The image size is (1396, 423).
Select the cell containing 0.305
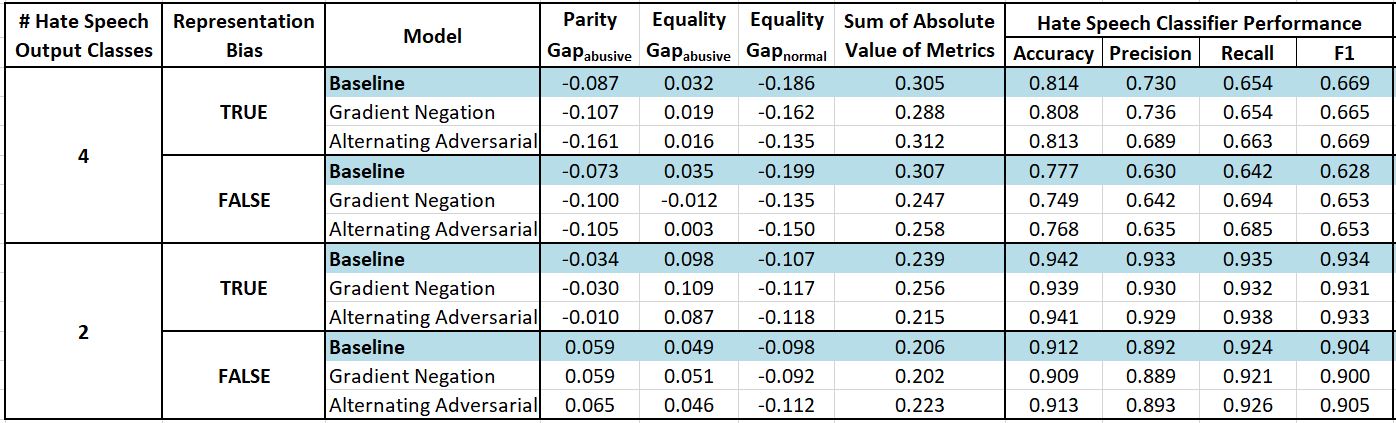click(x=919, y=84)
